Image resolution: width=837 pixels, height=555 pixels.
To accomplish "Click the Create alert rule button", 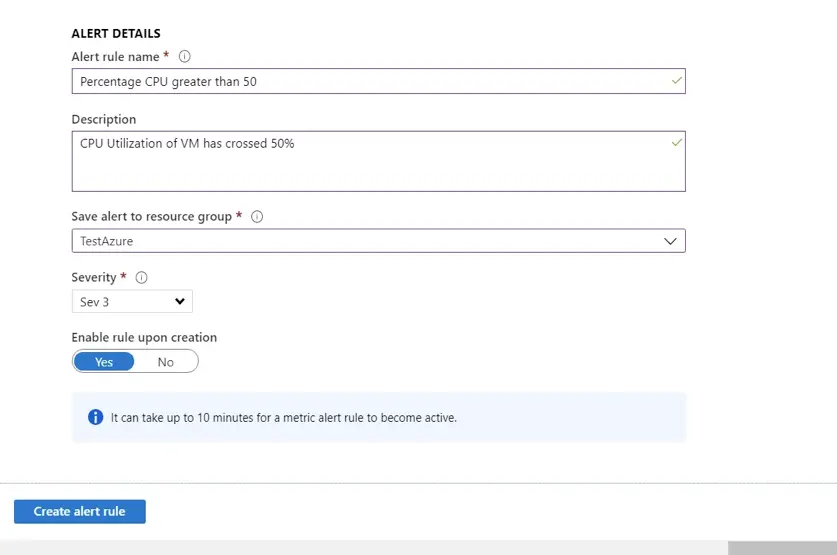I will [x=80, y=511].
